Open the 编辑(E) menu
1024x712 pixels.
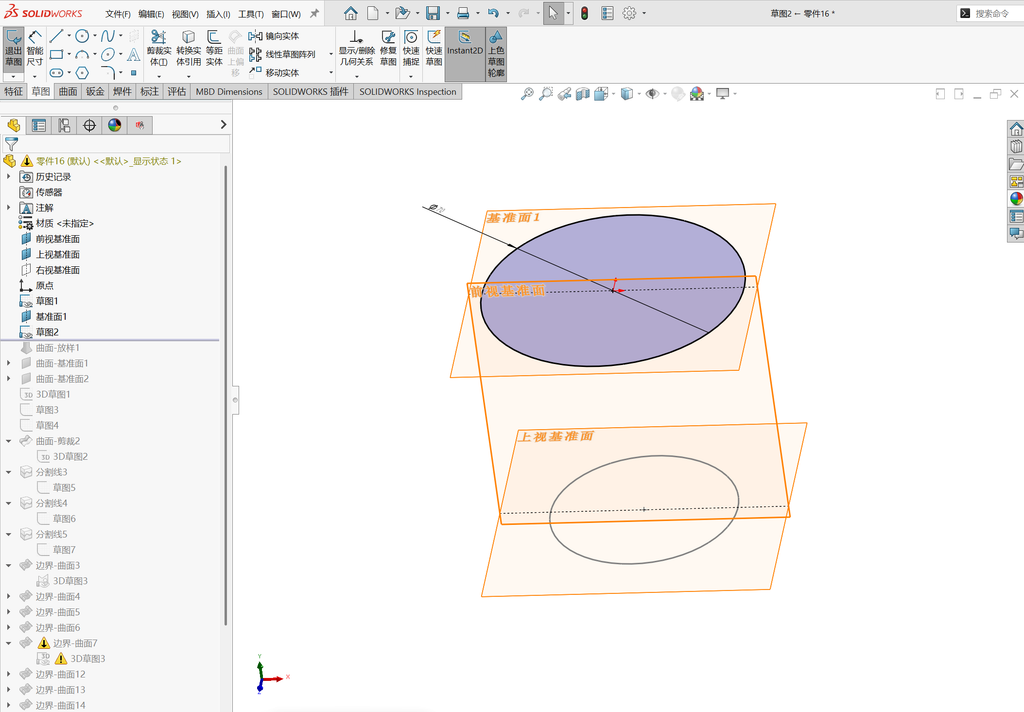tap(152, 14)
